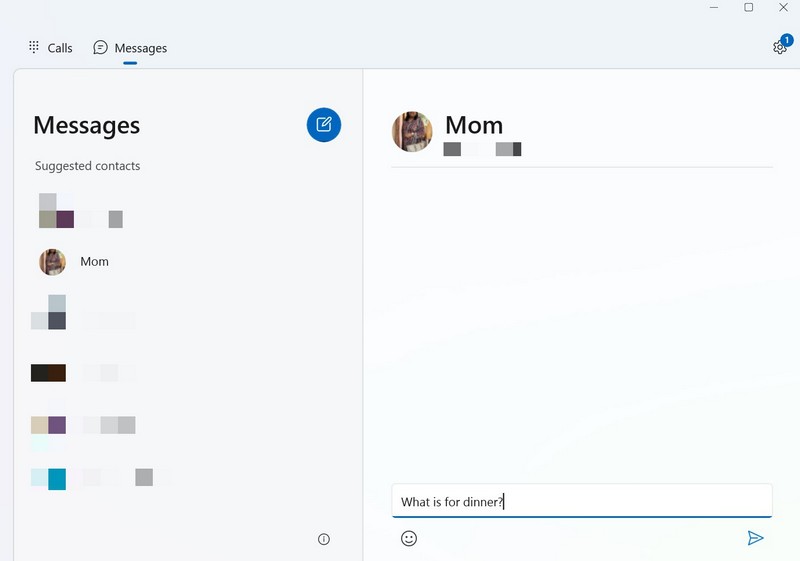The width and height of the screenshot is (800, 561).
Task: Open the suggested contact directly above Mom
Action: 80,212
